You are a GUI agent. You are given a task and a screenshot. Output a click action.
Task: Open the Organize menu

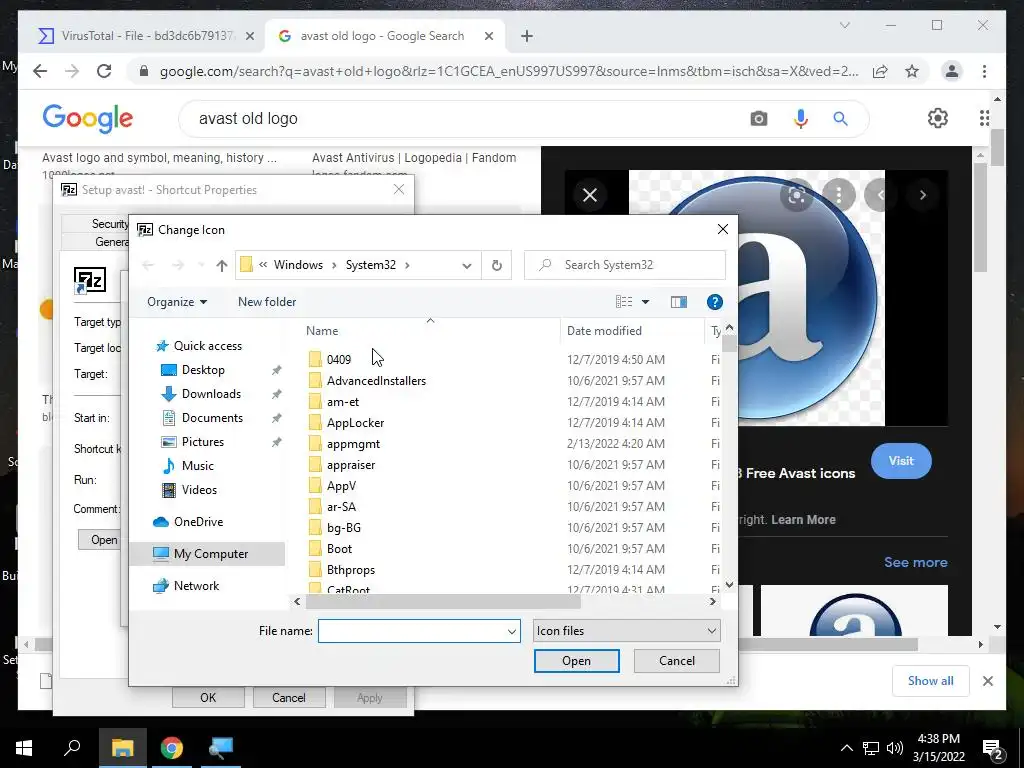(x=177, y=302)
